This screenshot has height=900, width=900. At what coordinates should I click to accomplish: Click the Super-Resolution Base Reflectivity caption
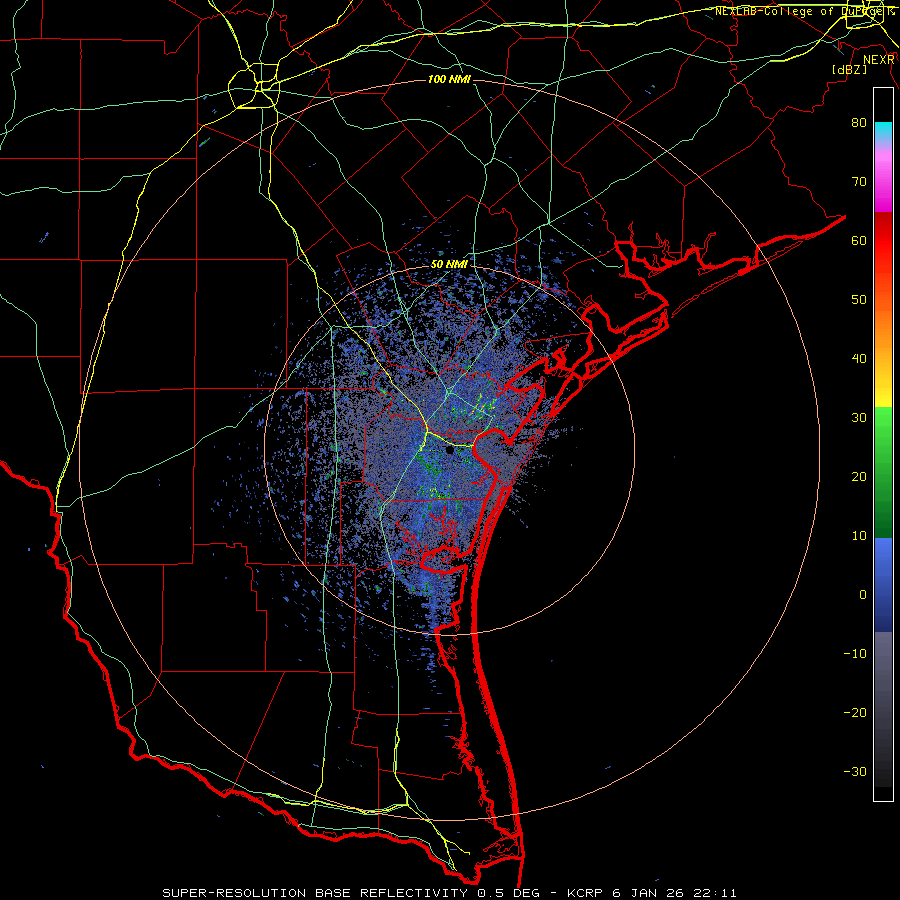pyautogui.click(x=450, y=893)
